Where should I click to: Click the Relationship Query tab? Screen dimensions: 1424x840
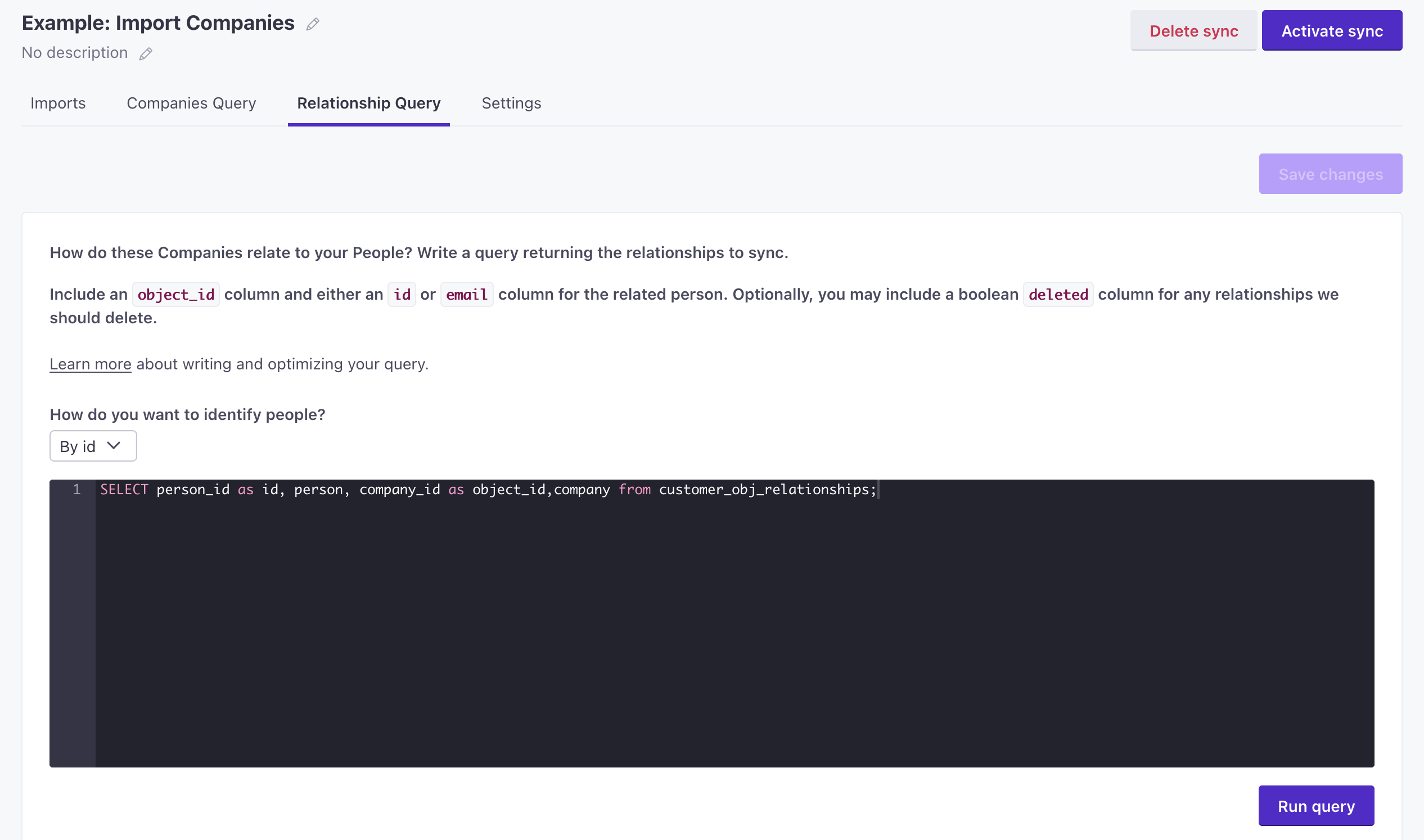pyautogui.click(x=369, y=103)
